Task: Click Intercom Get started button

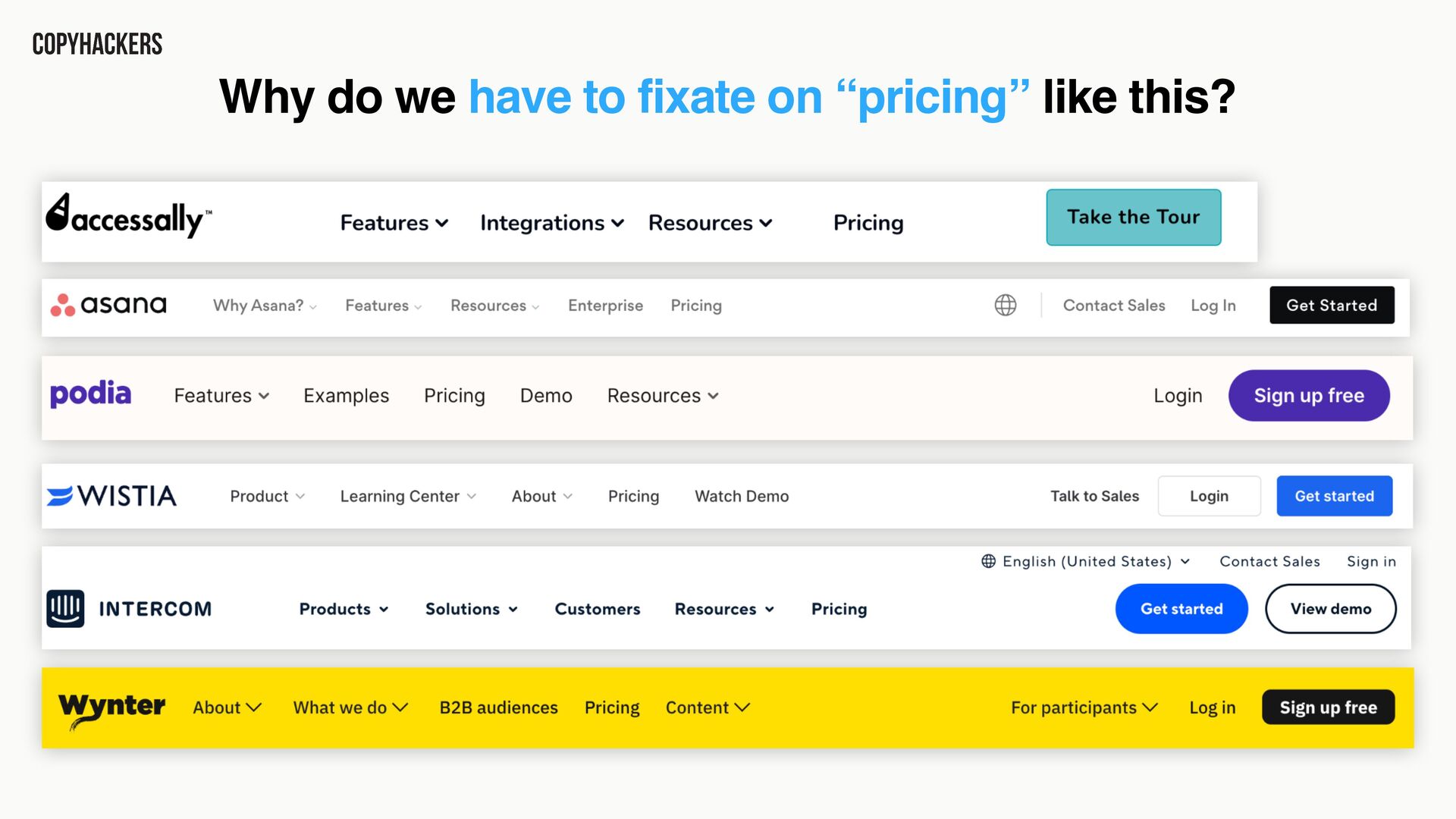Action: pyautogui.click(x=1181, y=609)
